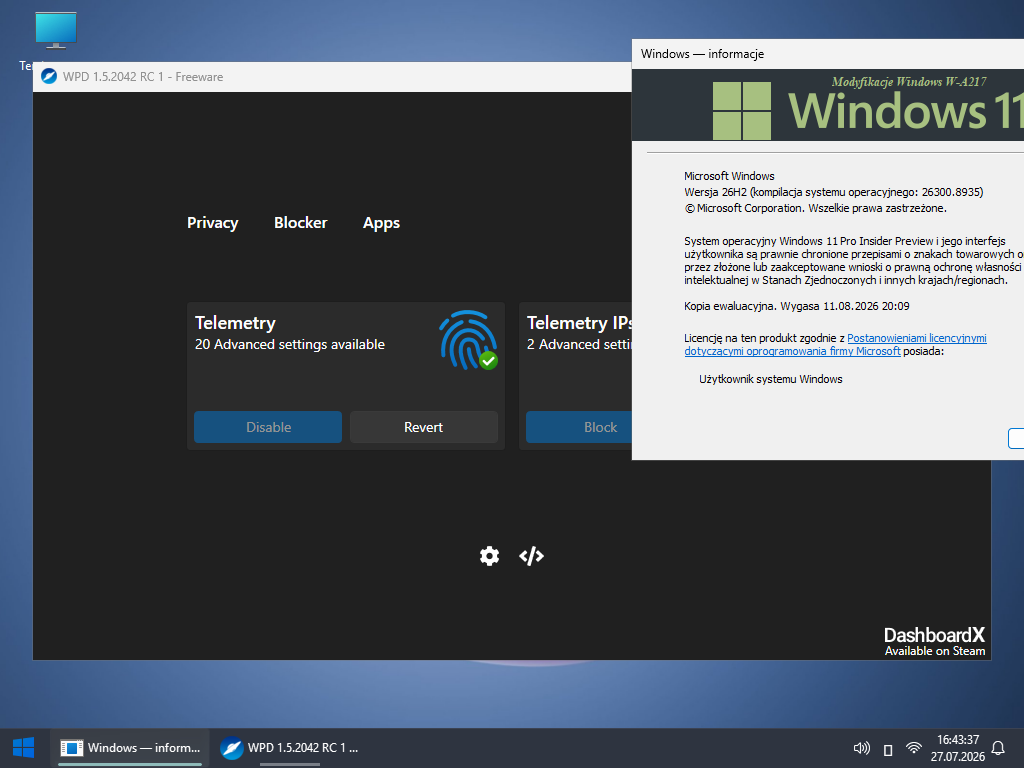The width and height of the screenshot is (1024, 768).
Task: Click the Telemetry IPs card heading
Action: (x=579, y=323)
